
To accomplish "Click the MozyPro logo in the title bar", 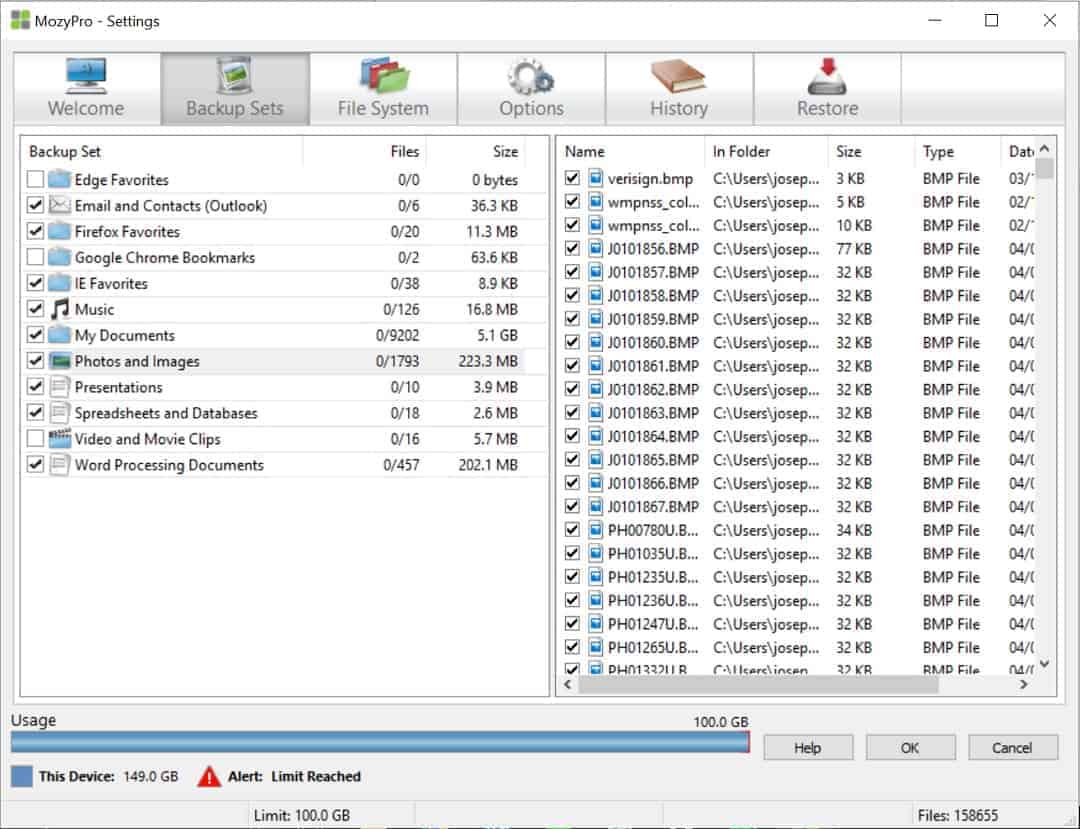I will point(20,21).
